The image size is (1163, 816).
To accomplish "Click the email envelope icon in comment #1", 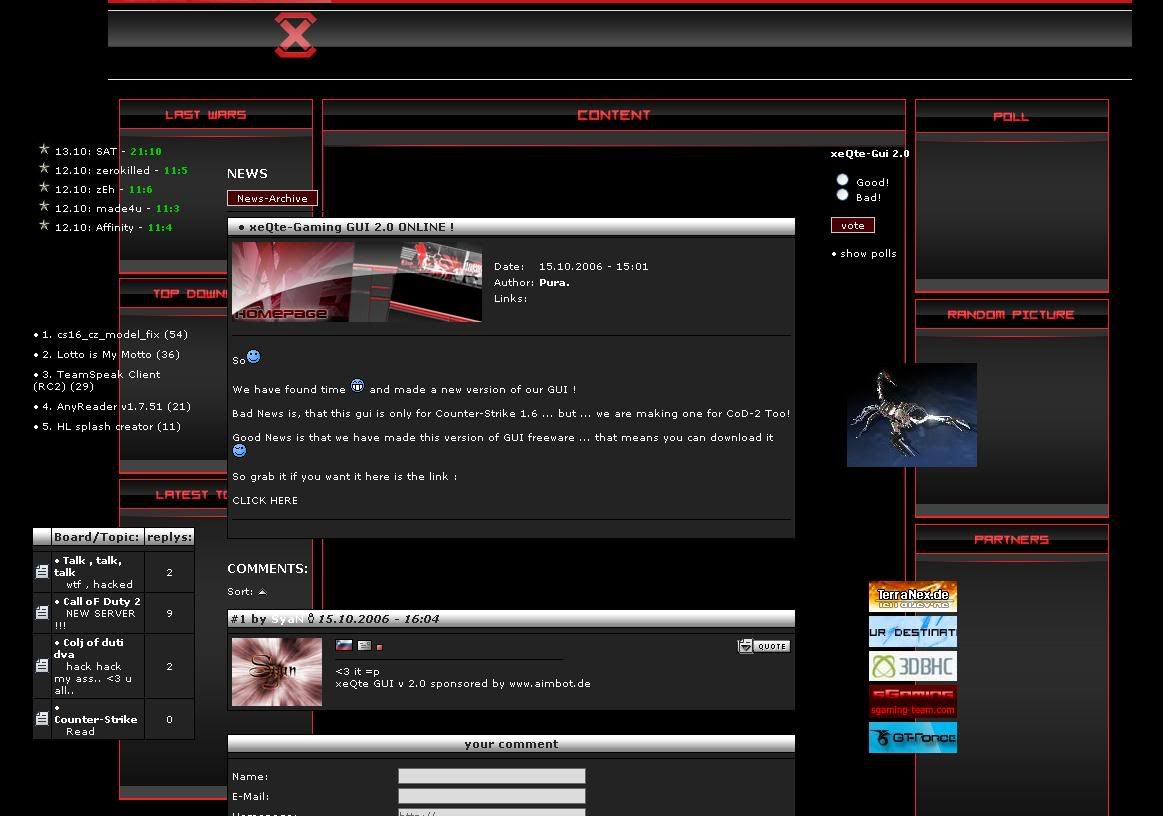I will 364,645.
